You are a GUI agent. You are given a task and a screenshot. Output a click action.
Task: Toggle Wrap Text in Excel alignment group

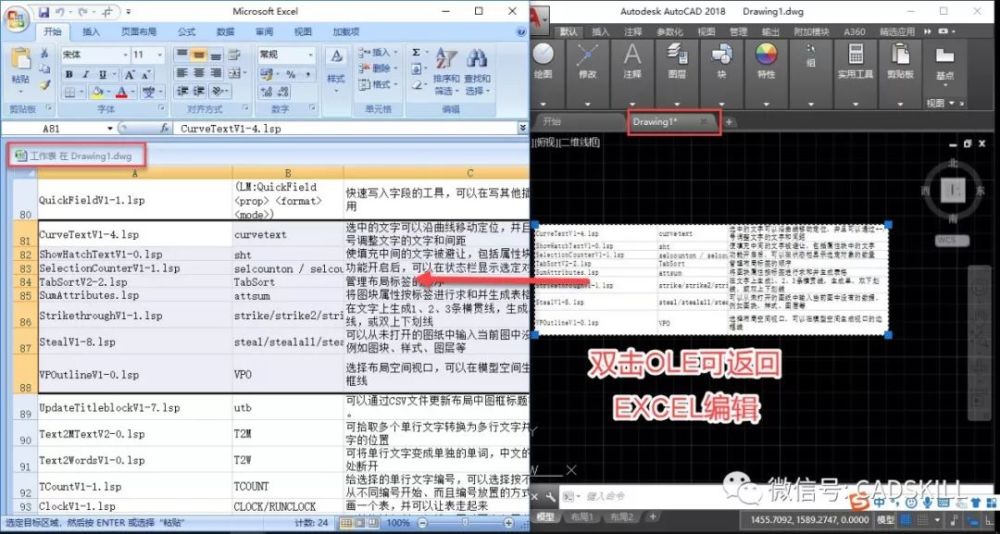(x=233, y=55)
